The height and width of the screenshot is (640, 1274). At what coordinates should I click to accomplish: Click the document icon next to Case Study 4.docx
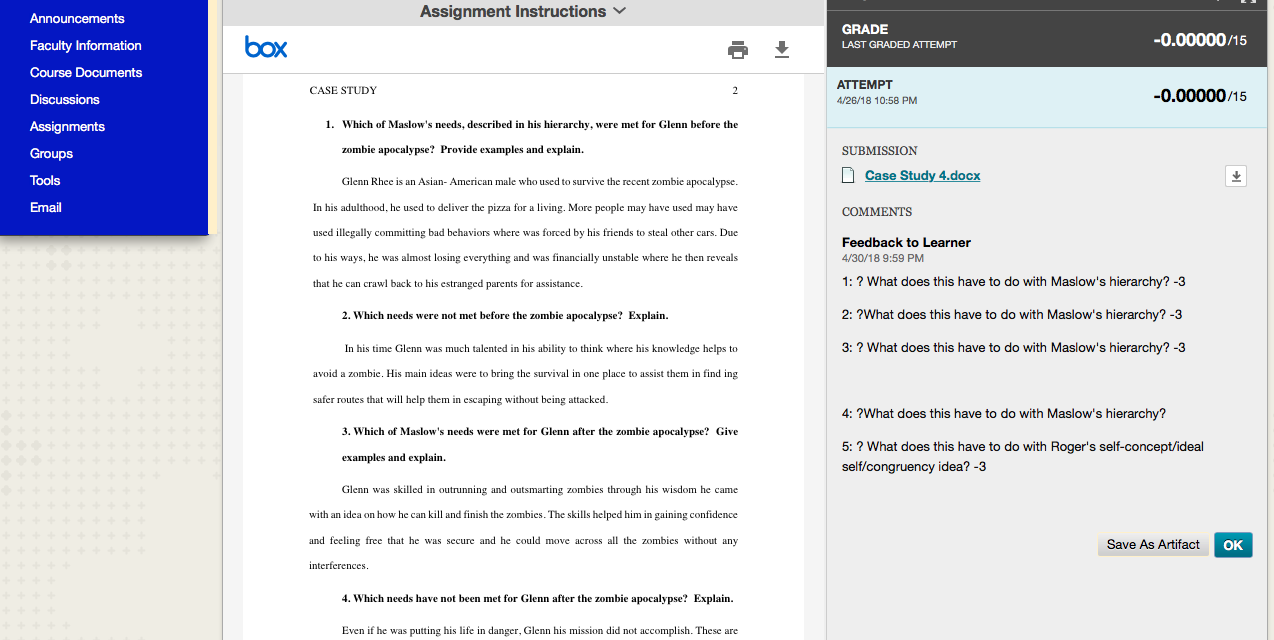[x=848, y=175]
